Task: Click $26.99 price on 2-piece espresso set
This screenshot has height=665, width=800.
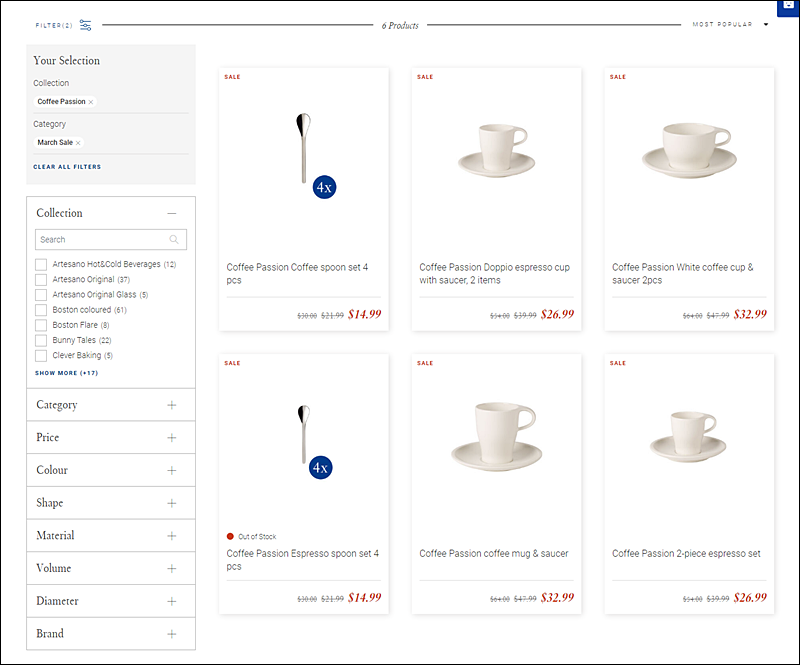Action: [750, 598]
